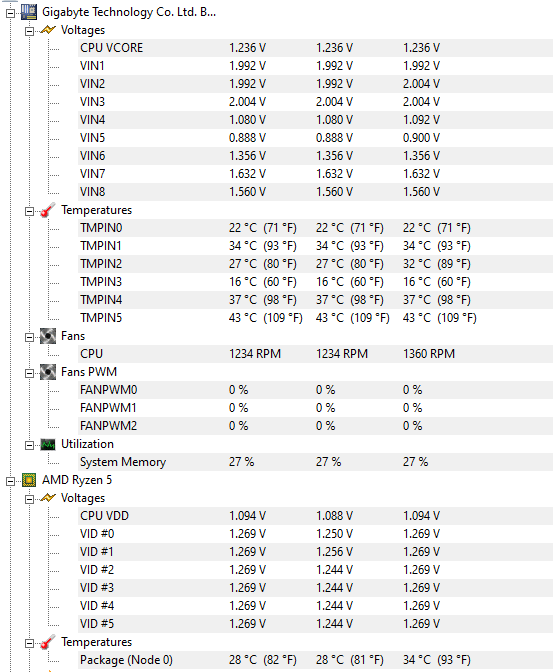
Task: Collapse the motherboard Temperatures section
Action: [29, 211]
